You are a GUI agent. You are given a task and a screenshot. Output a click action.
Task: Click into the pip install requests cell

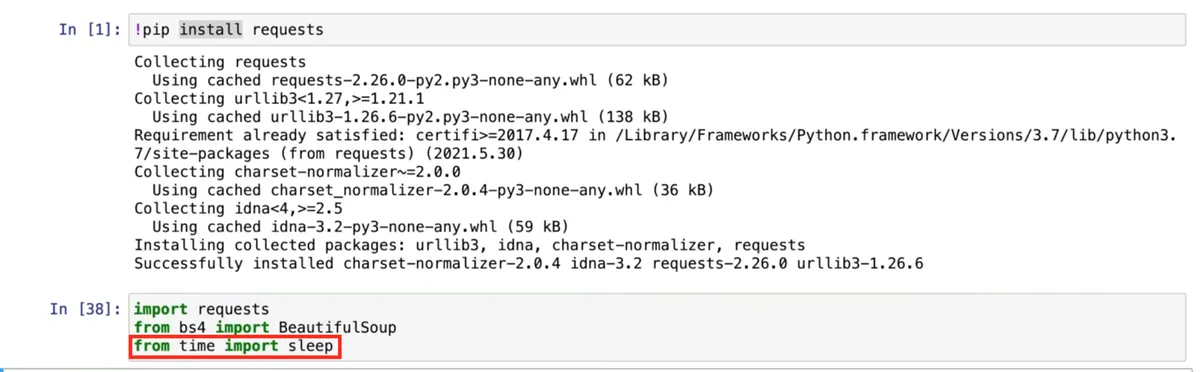coord(658,30)
